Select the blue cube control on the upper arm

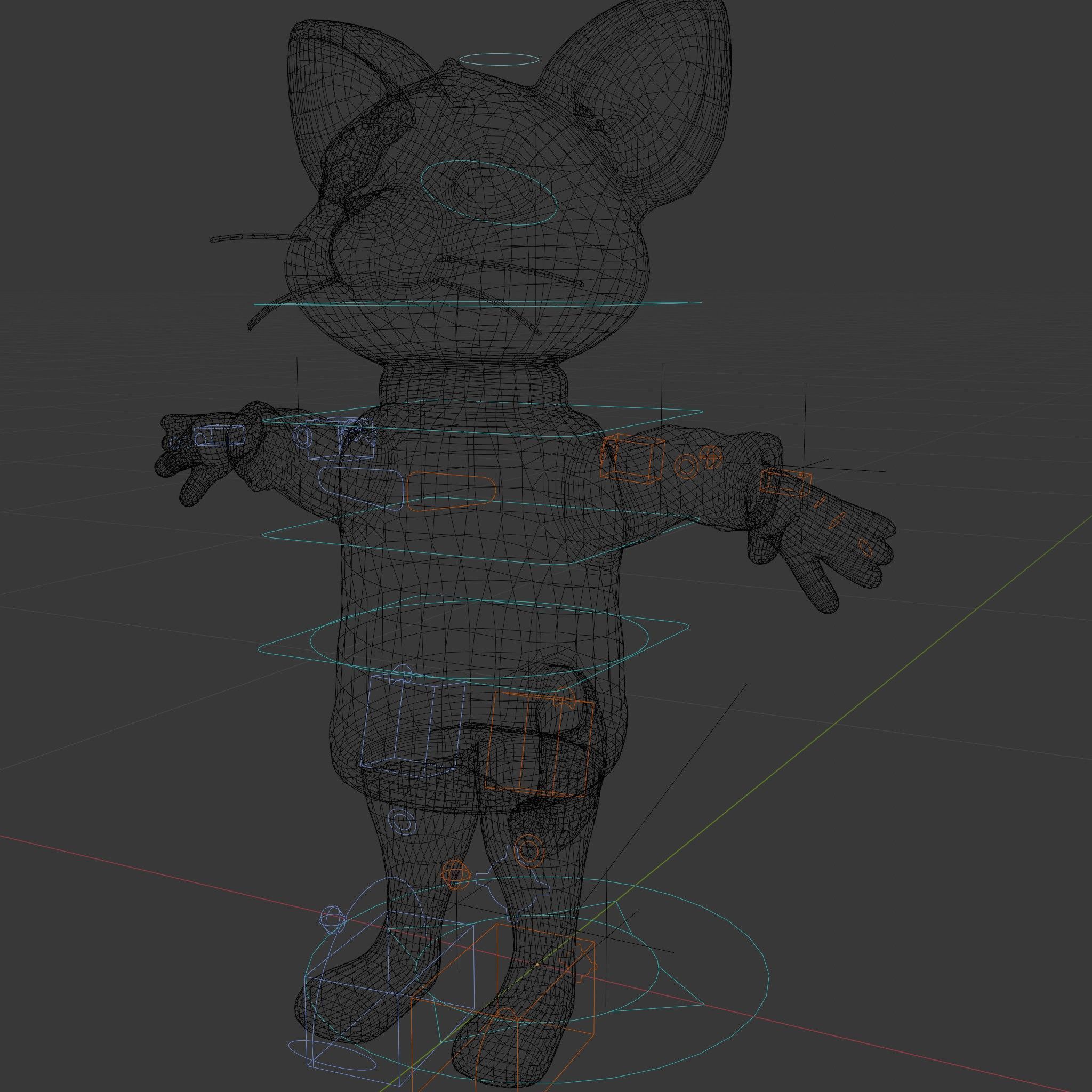[x=341, y=438]
